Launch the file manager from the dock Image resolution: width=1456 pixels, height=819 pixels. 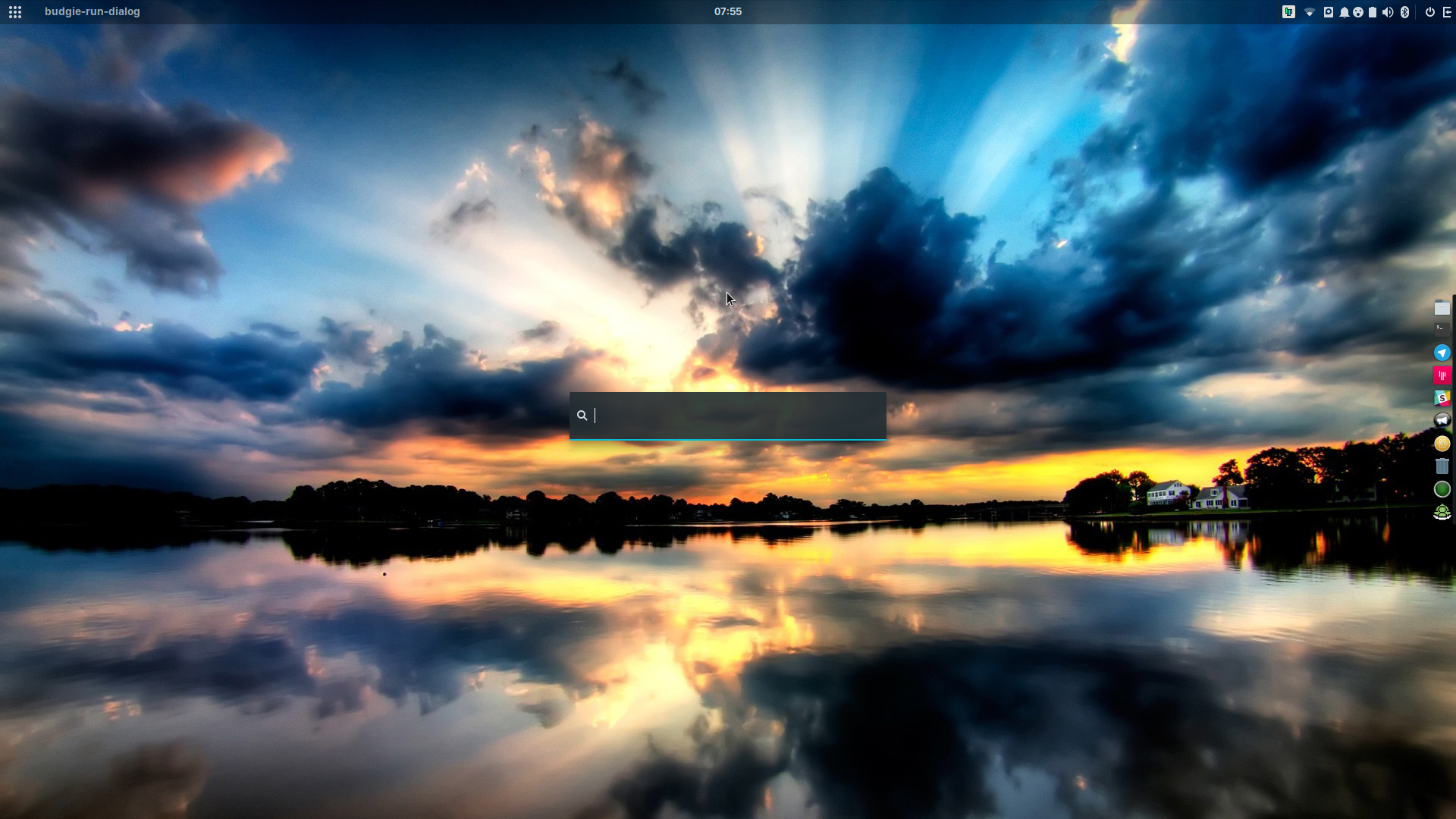(x=1442, y=308)
